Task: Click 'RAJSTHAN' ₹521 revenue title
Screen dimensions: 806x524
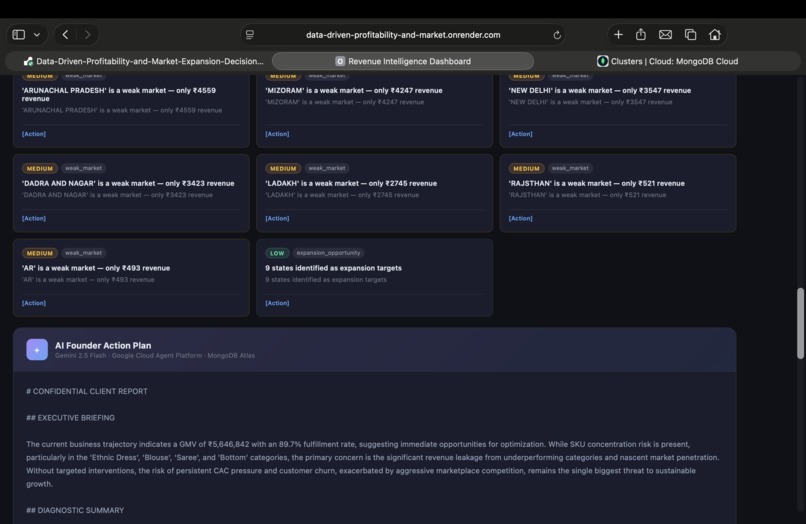Action: click(597, 183)
